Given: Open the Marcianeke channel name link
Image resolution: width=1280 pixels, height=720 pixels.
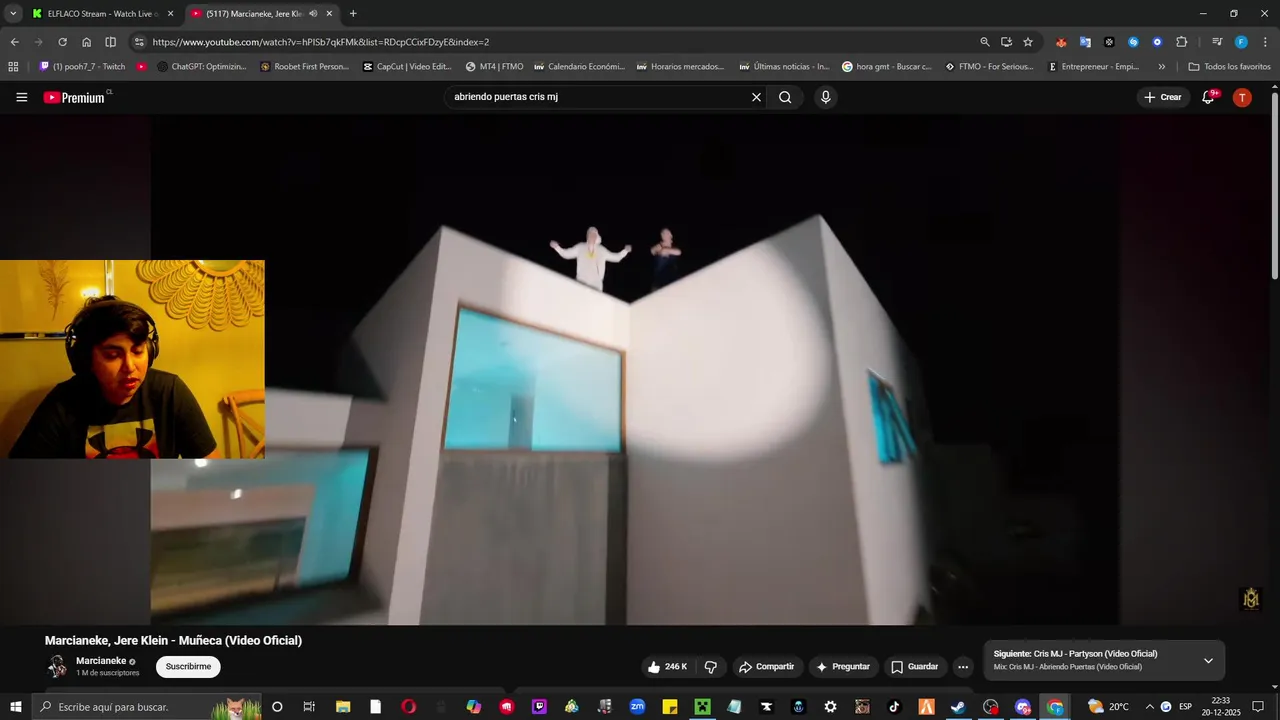Looking at the screenshot, I should (x=101, y=661).
